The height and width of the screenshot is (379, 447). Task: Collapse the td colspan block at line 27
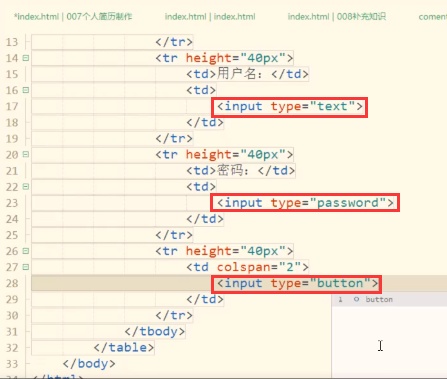coord(26,267)
